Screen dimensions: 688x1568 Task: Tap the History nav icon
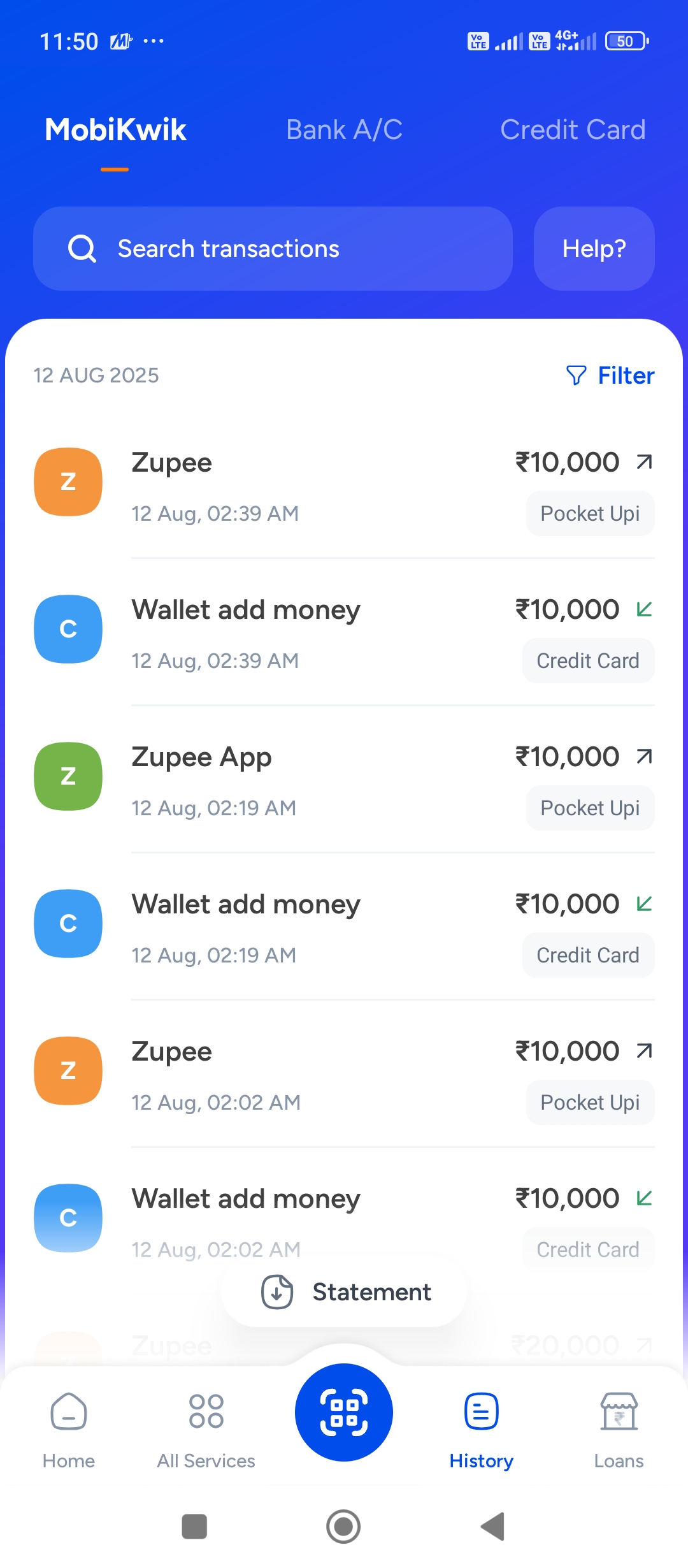[482, 1411]
